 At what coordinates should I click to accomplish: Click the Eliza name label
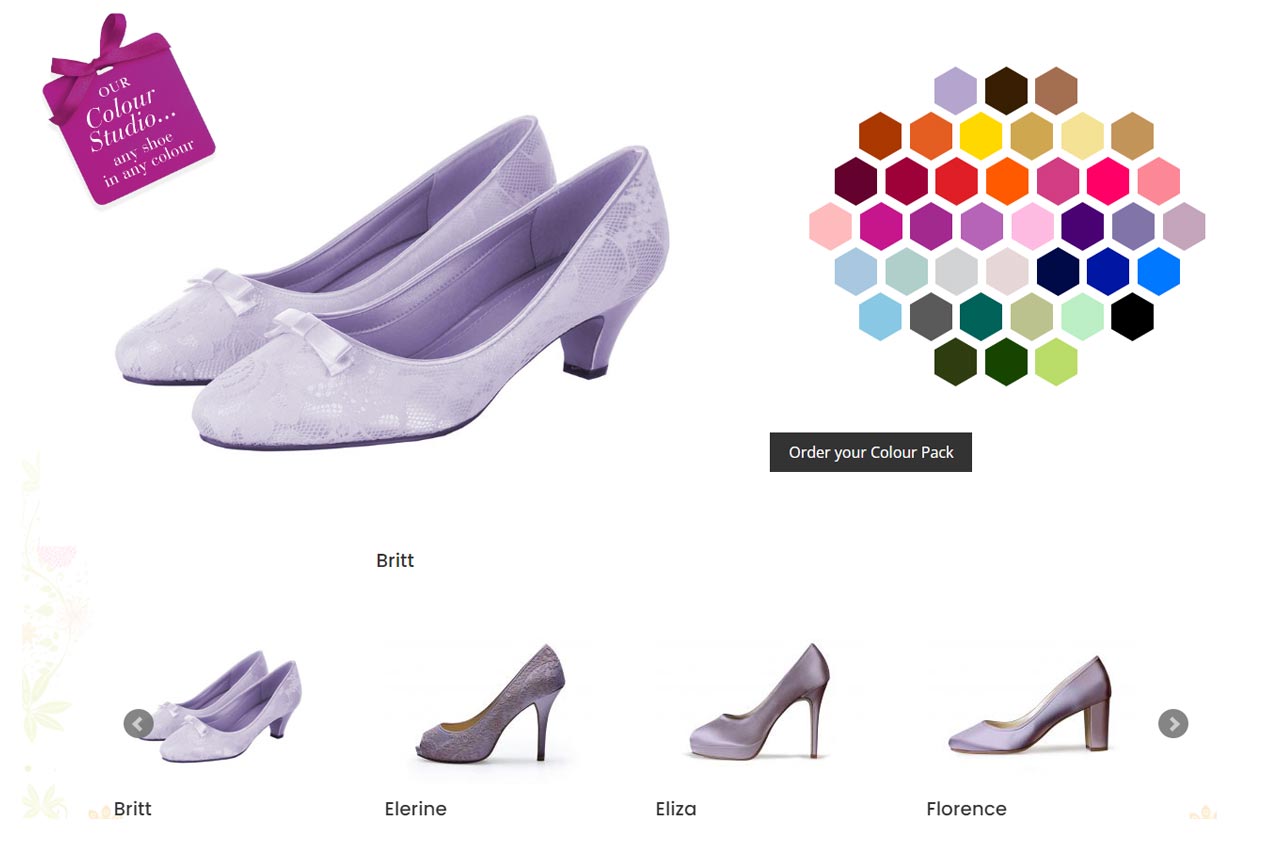[x=676, y=809]
